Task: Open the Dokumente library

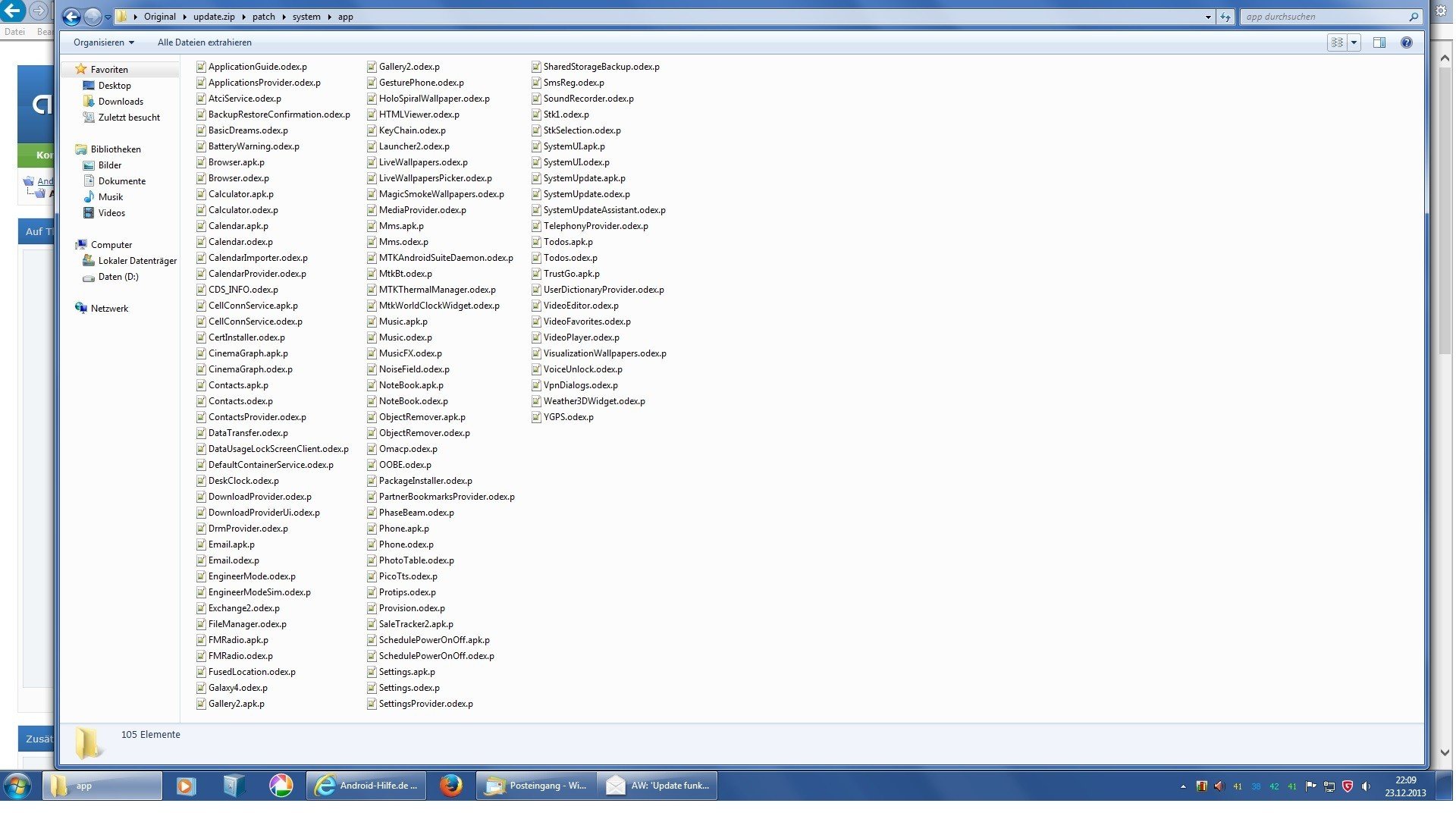Action: coord(122,181)
